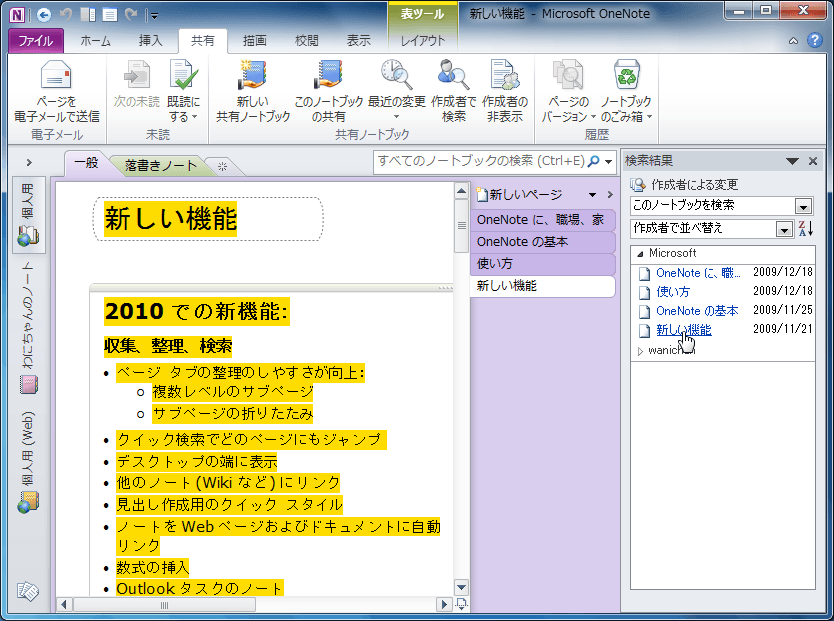Collapse the Microsoft author group

640,254
